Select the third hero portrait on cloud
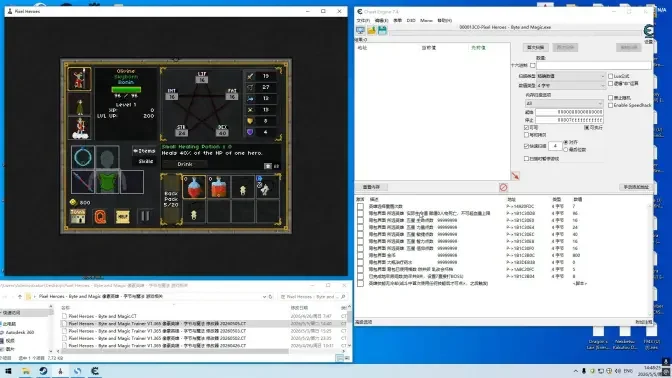 coord(79,128)
